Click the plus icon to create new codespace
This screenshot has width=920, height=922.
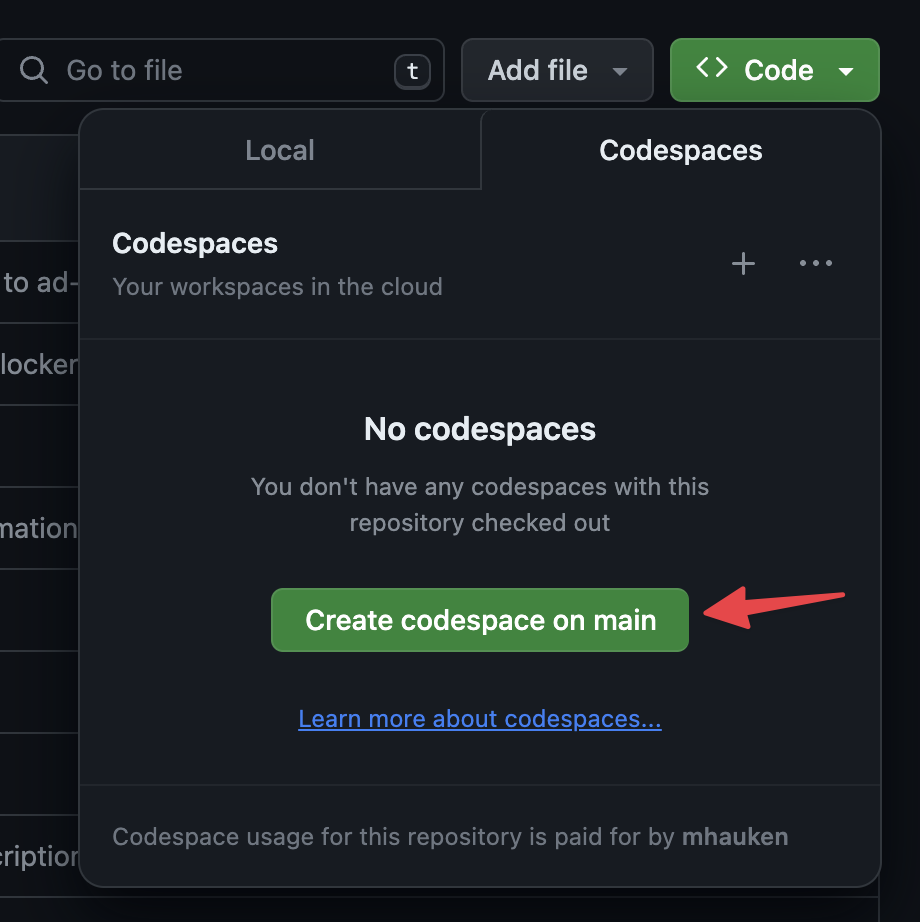743,263
